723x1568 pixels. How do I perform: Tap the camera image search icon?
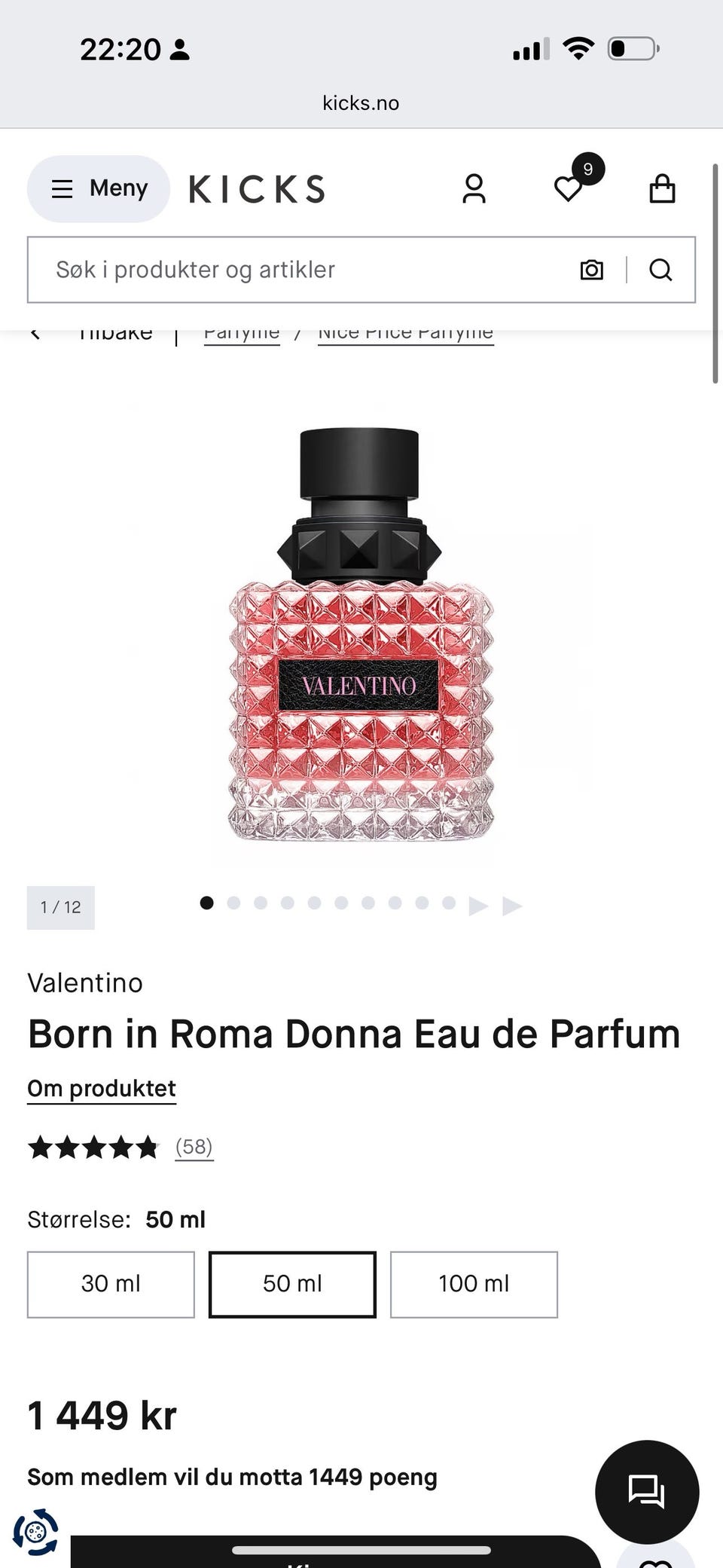pyautogui.click(x=591, y=270)
